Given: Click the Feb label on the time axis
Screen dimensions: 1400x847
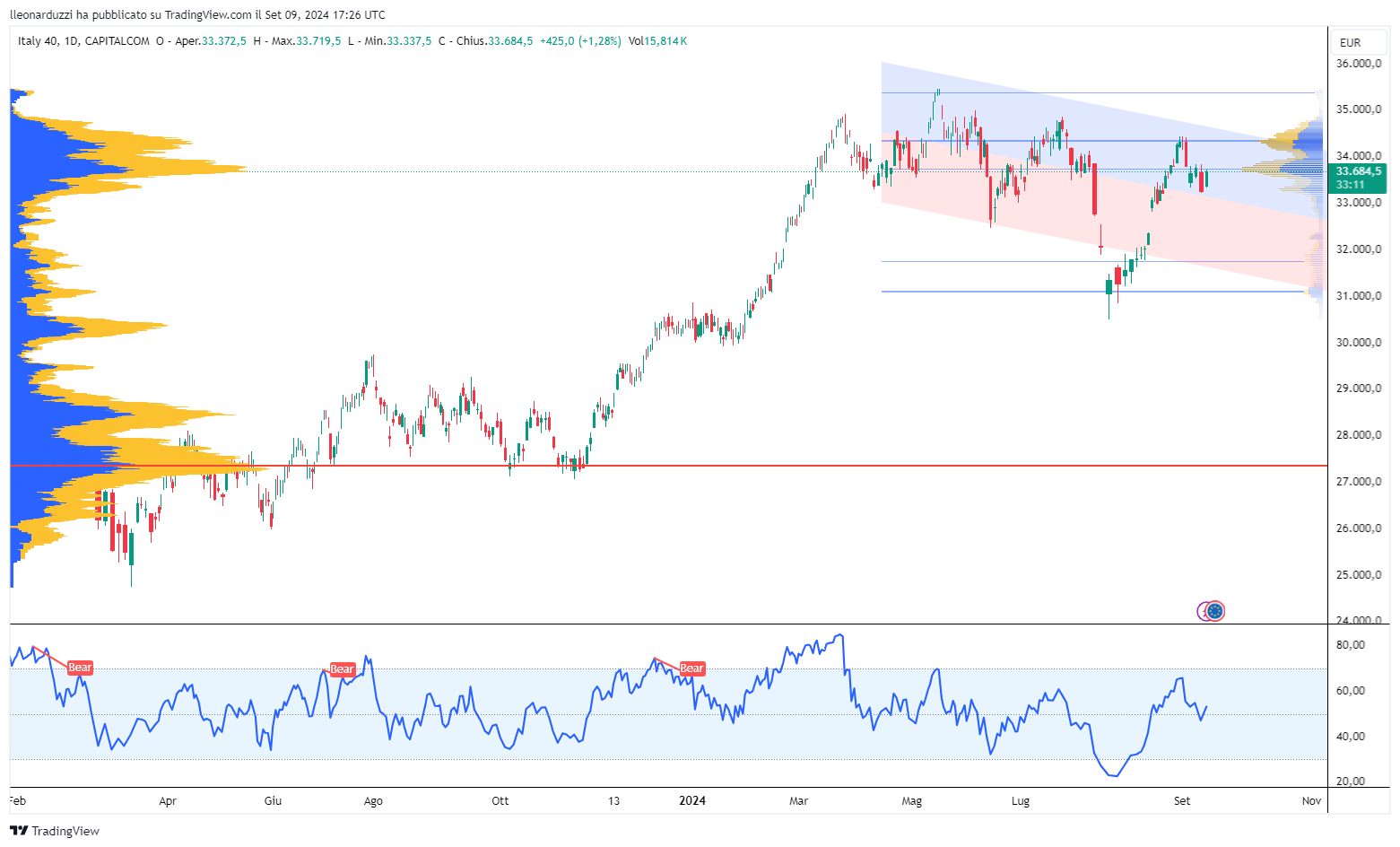Looking at the screenshot, I should tap(17, 801).
